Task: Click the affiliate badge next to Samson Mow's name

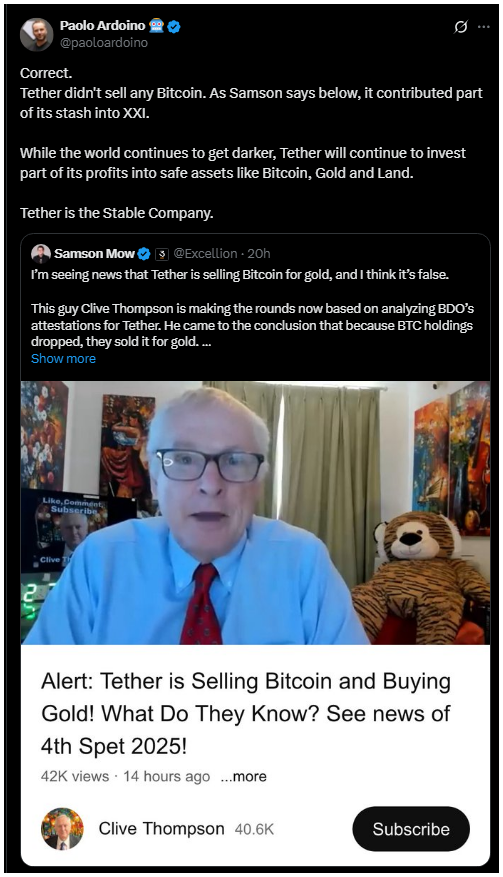Action: pyautogui.click(x=162, y=254)
